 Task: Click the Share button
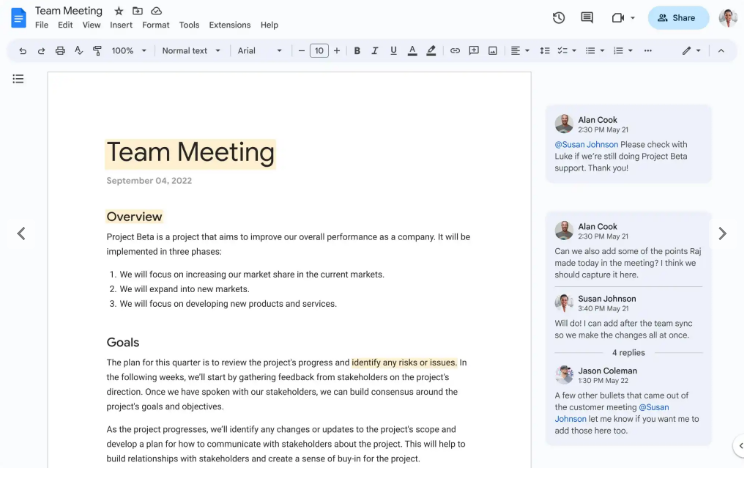678,18
